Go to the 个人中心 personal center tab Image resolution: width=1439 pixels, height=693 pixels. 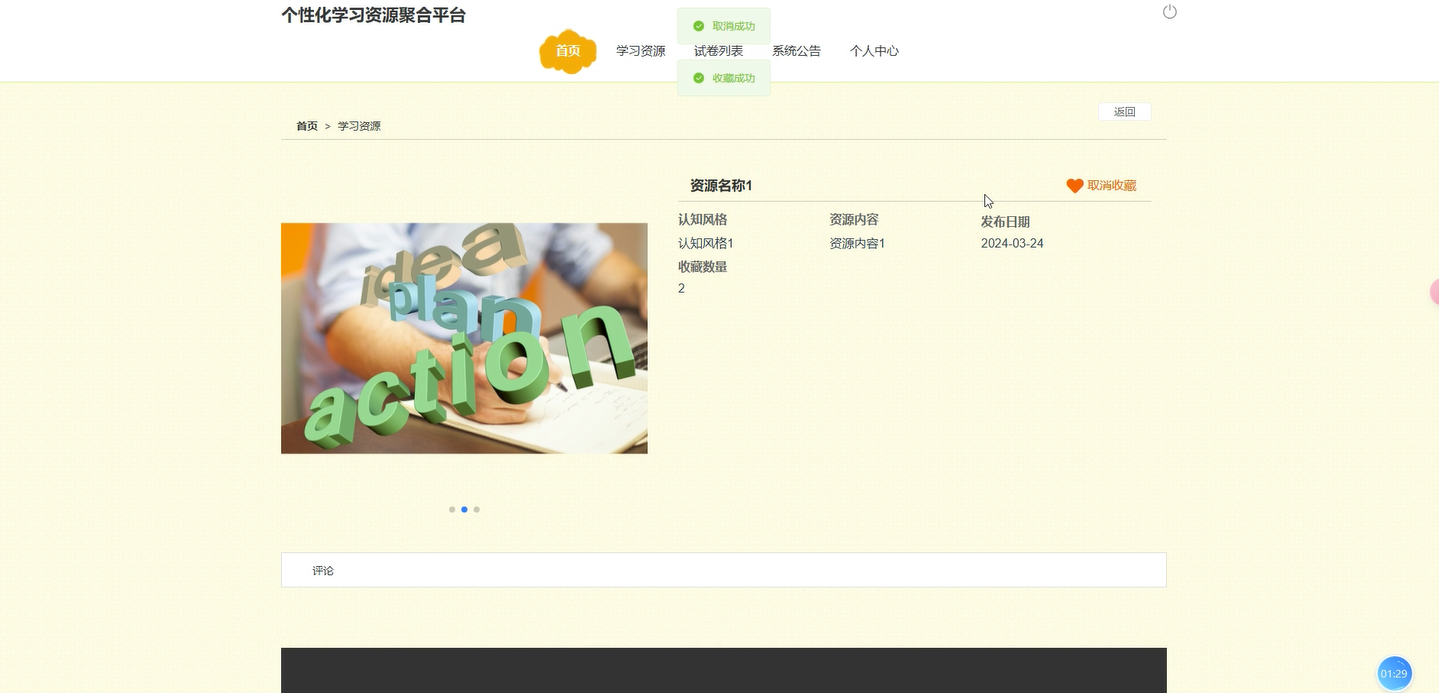pyautogui.click(x=873, y=50)
